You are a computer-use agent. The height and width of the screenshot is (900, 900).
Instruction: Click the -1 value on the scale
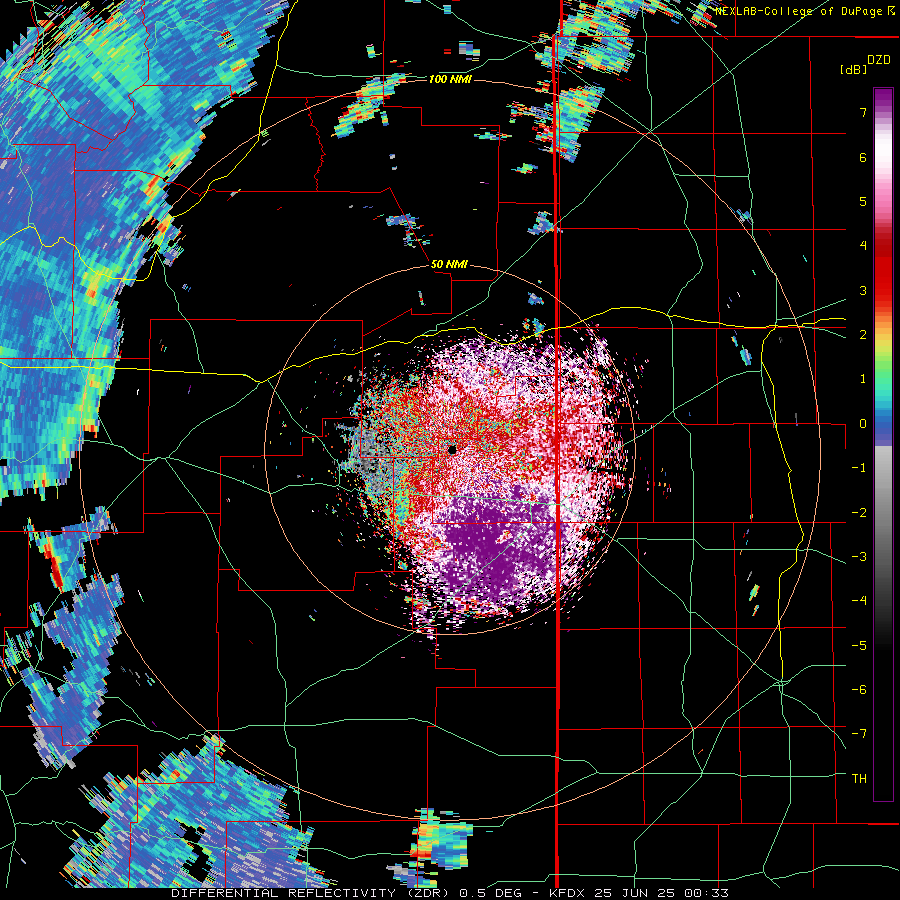[x=859, y=468]
